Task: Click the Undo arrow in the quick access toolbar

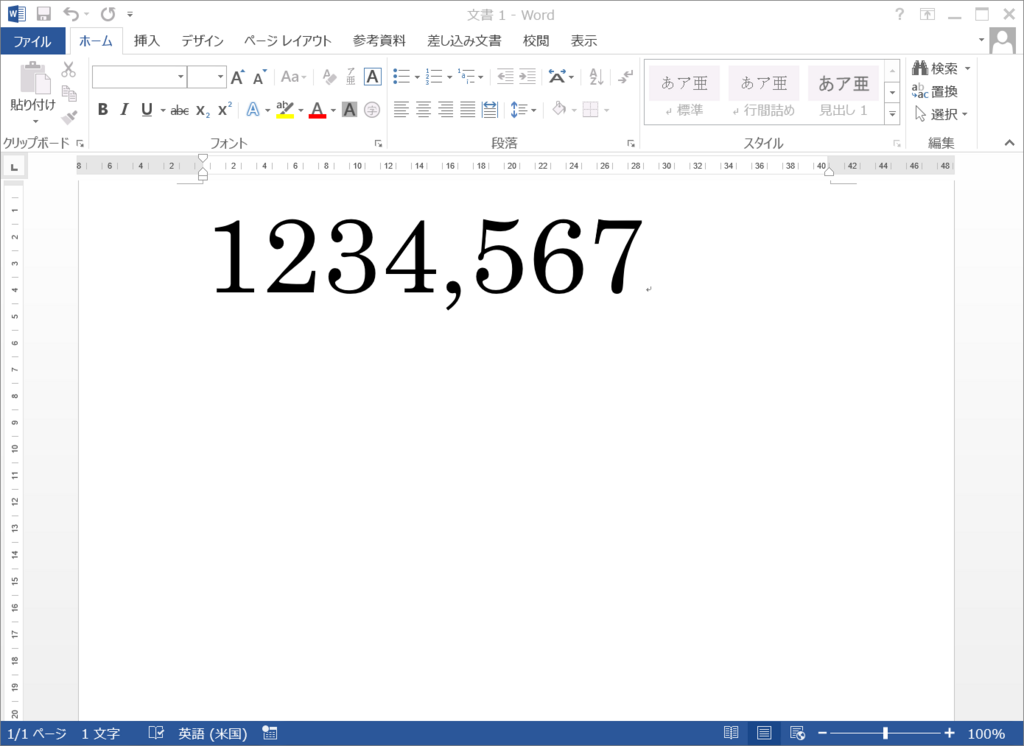Action: 70,14
